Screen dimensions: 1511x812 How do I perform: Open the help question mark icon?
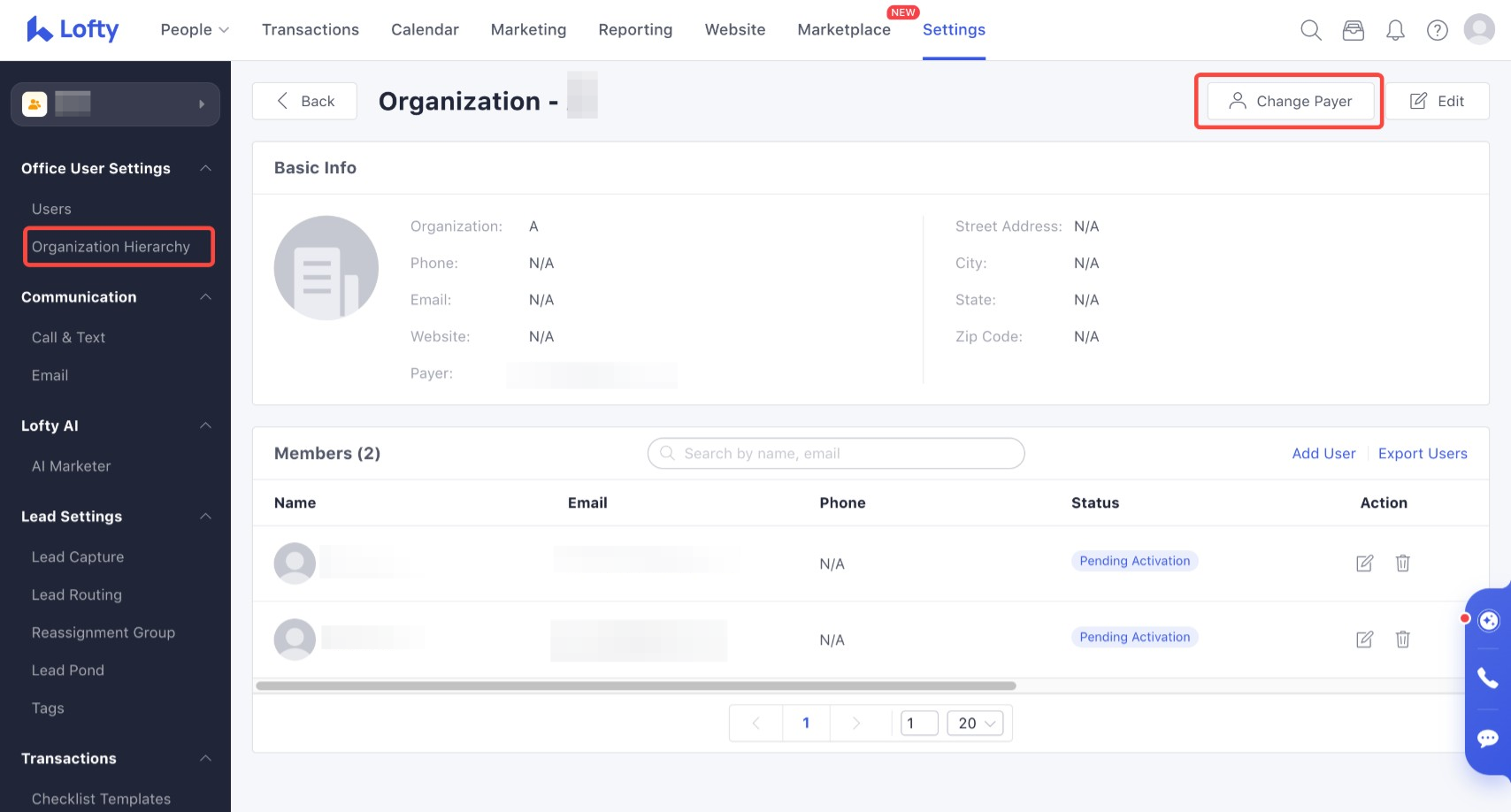[x=1437, y=30]
